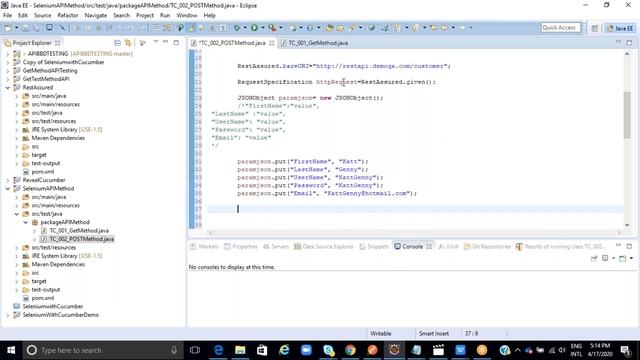Maximize the Console panel
This screenshot has height=360, width=640.
click(x=629, y=246)
